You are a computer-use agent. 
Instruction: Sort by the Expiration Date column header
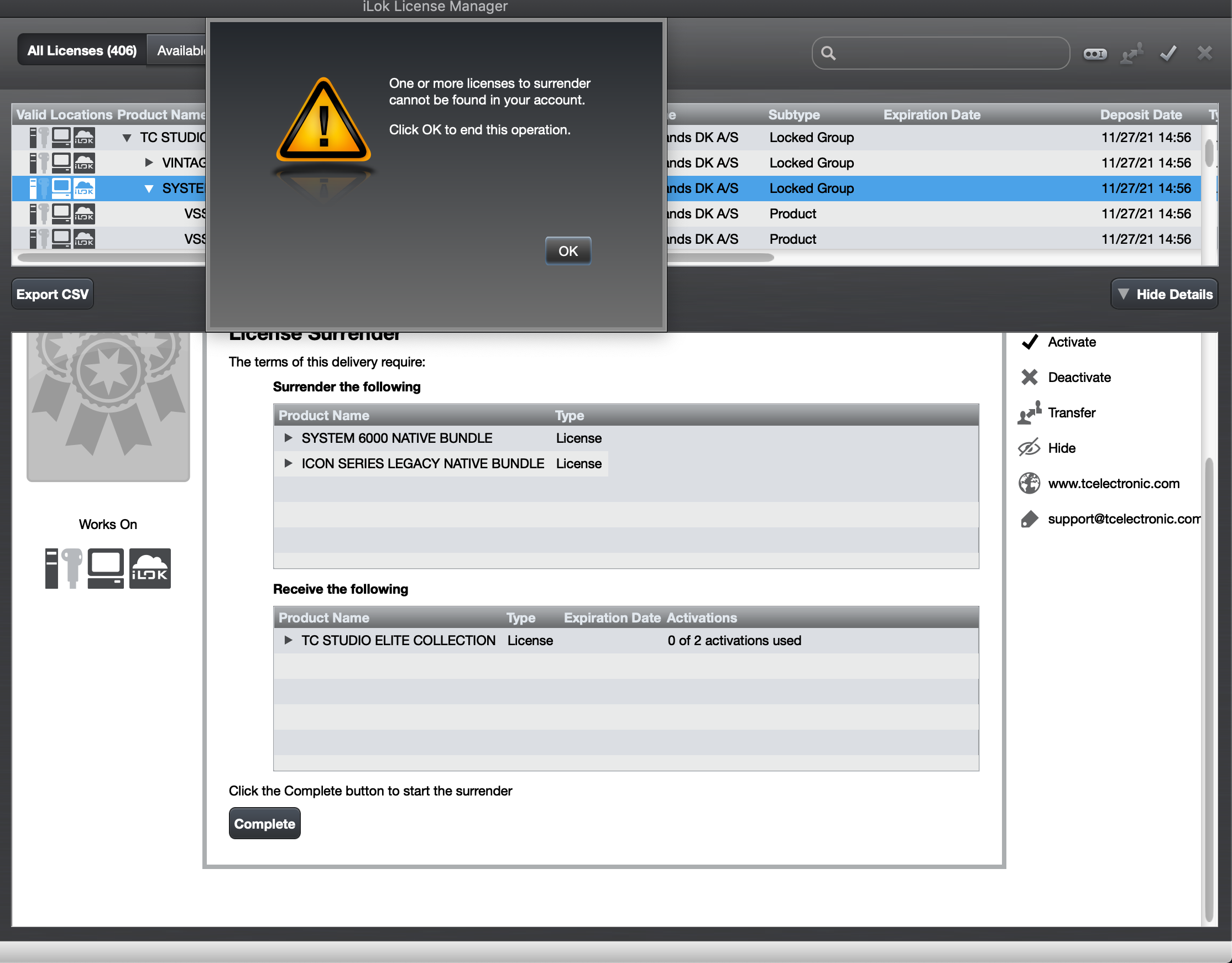coord(932,114)
